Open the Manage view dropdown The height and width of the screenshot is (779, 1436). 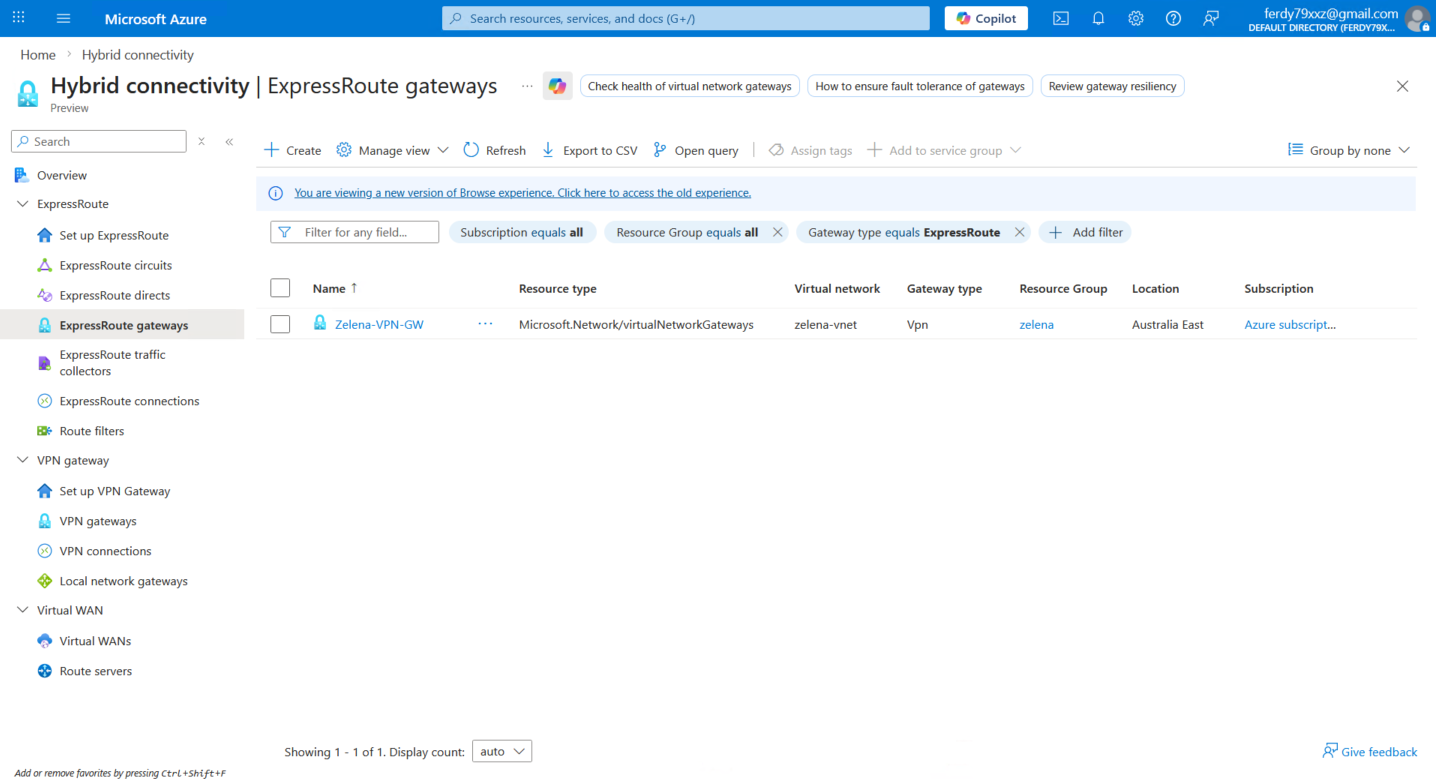(x=393, y=150)
